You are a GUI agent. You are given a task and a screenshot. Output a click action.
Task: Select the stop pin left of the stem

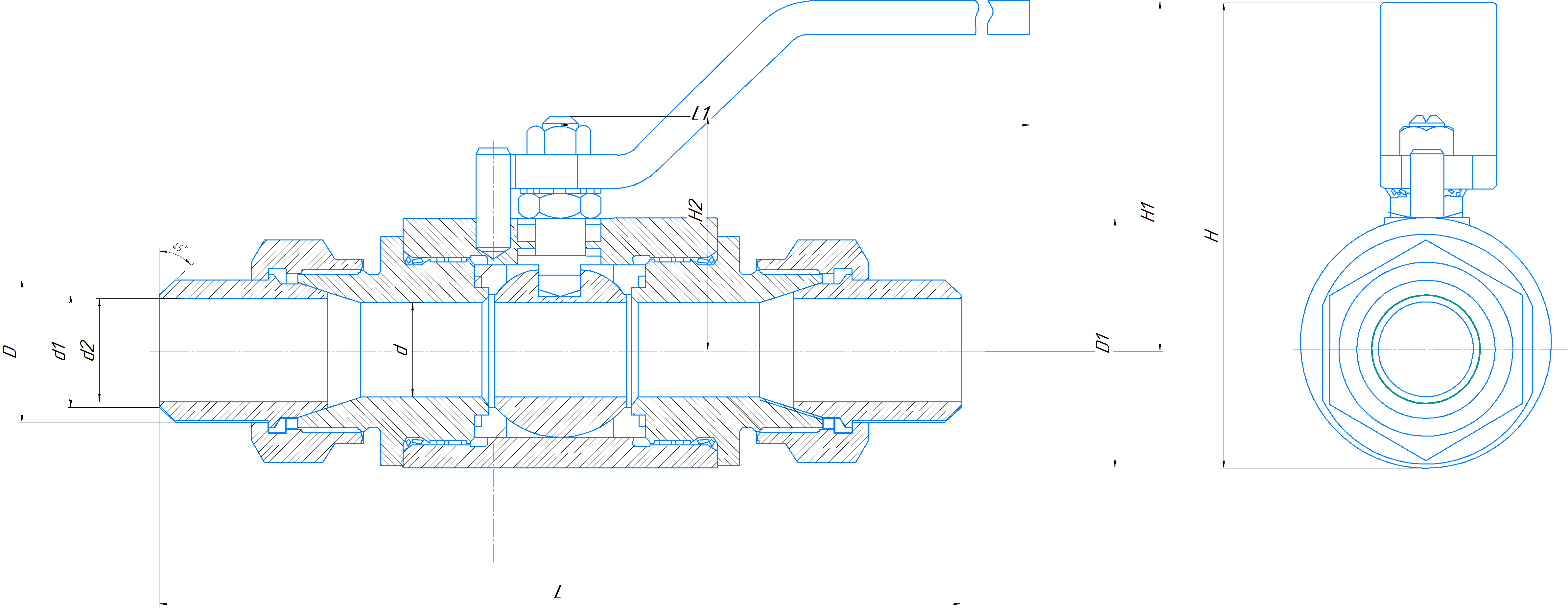point(493,201)
